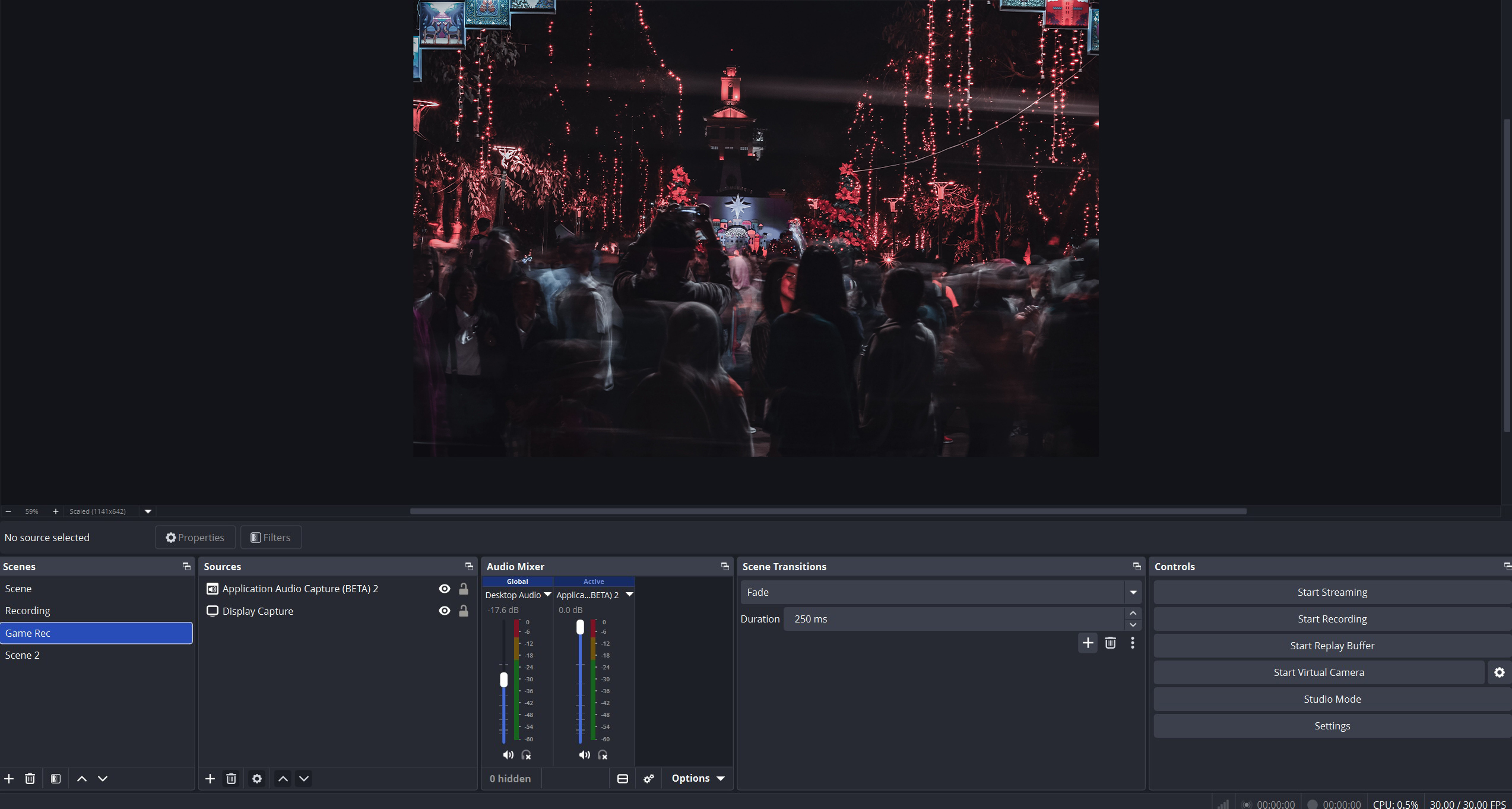Configure virtual camera gear icon
Image resolution: width=1512 pixels, height=809 pixels.
[x=1500, y=672]
